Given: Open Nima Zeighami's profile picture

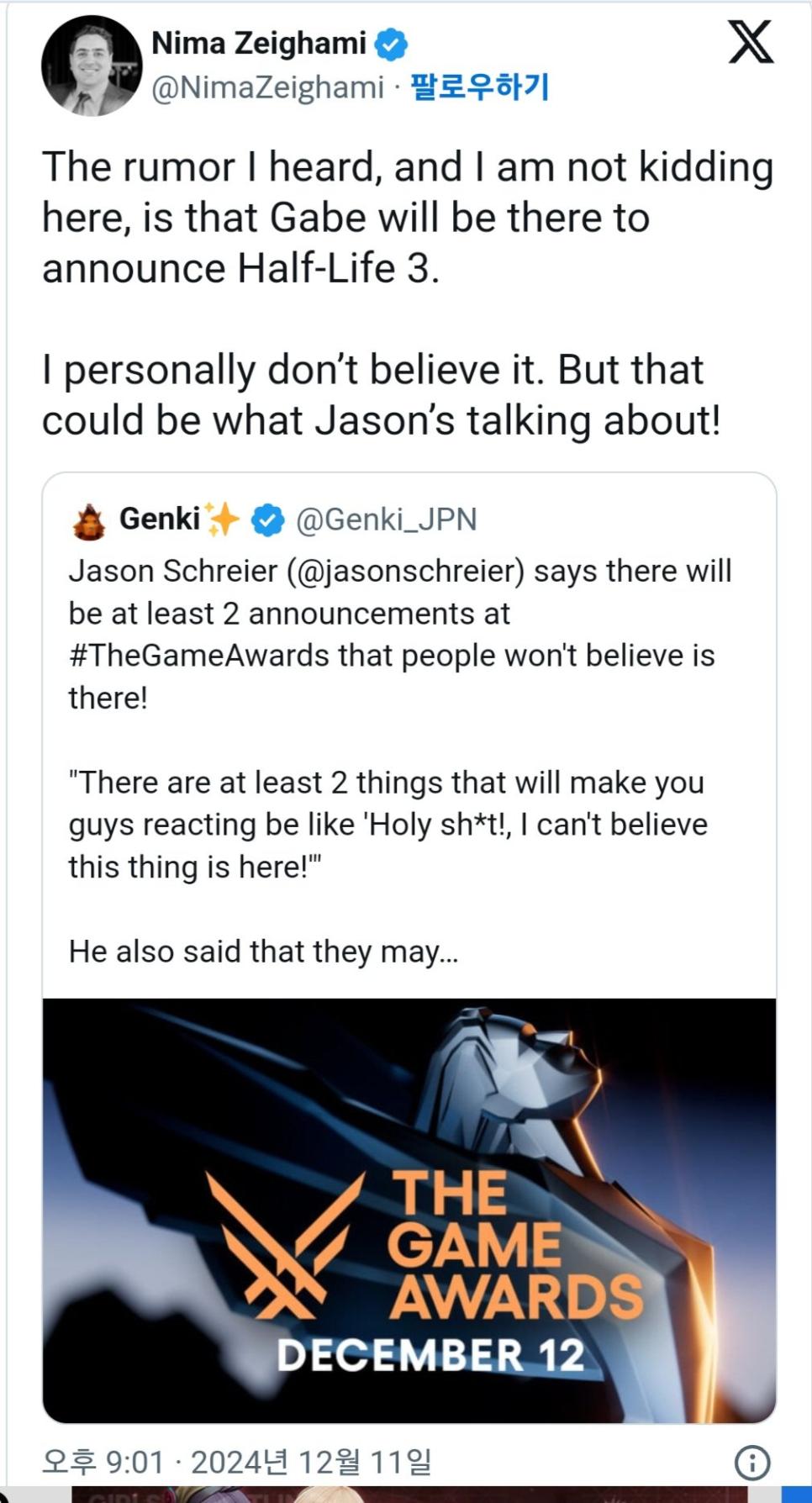Looking at the screenshot, I should click(x=92, y=66).
